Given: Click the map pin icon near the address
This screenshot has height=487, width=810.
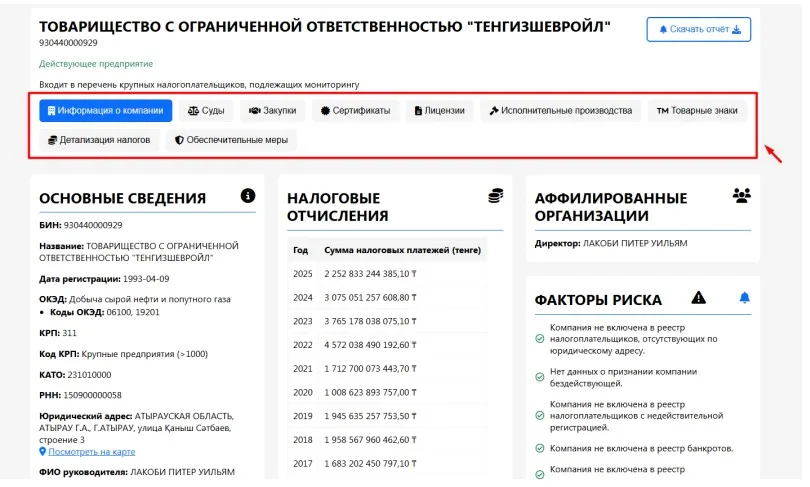Looking at the screenshot, I should [x=43, y=451].
